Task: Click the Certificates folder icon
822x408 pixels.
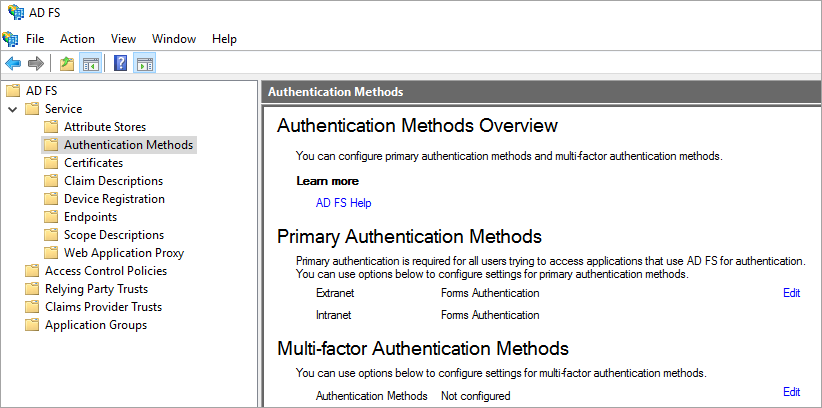Action: (x=51, y=163)
